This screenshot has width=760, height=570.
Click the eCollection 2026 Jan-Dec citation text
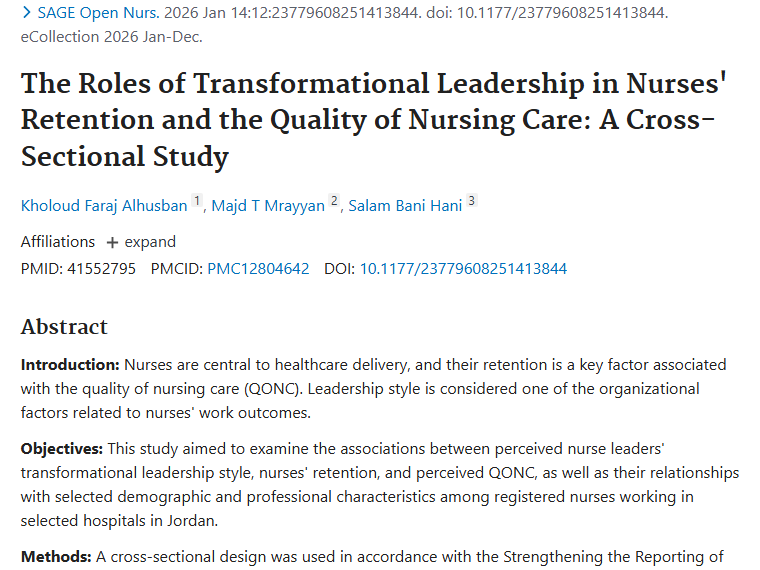111,37
